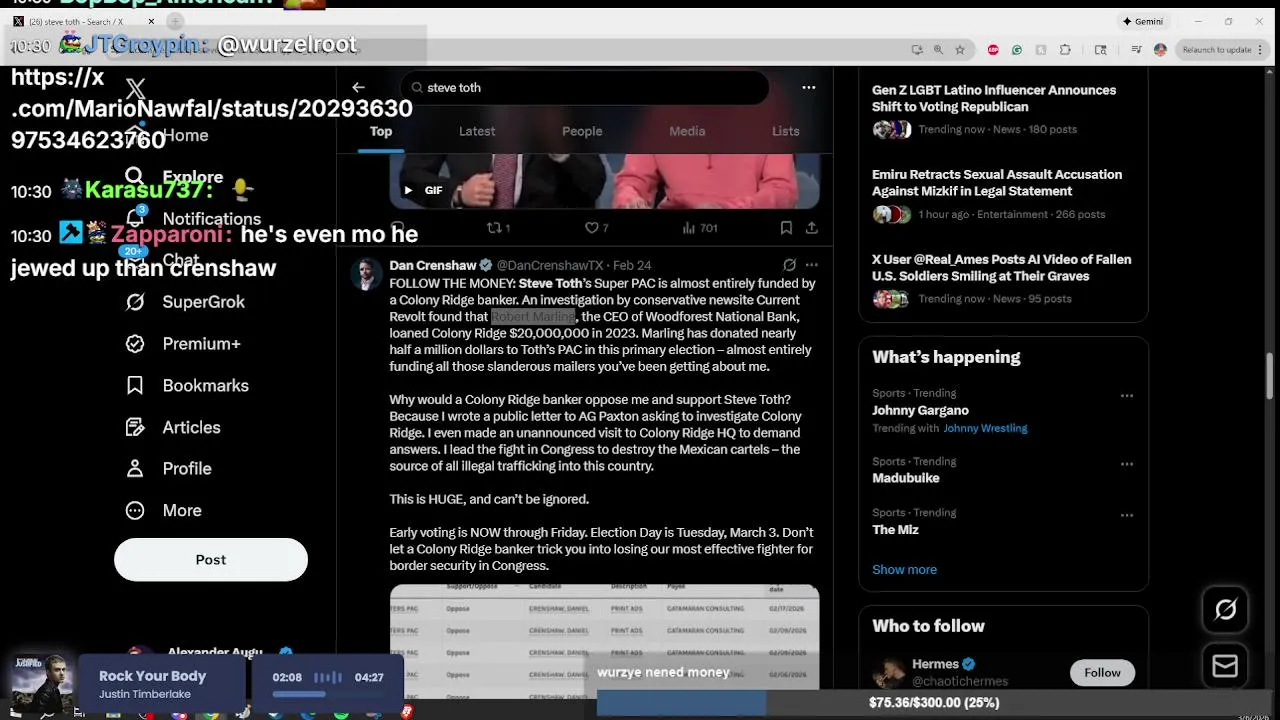This screenshot has width=1280, height=720.
Task: Click highlighted name Robert Marling in post
Action: tap(533, 316)
